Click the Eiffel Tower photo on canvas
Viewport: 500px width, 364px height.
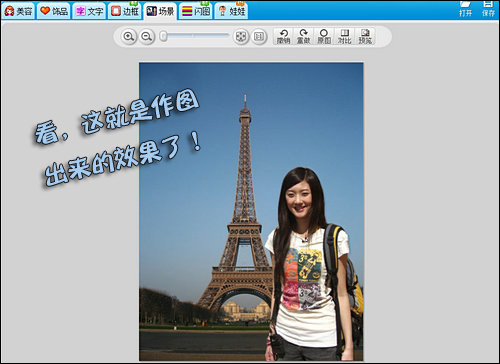(x=251, y=211)
